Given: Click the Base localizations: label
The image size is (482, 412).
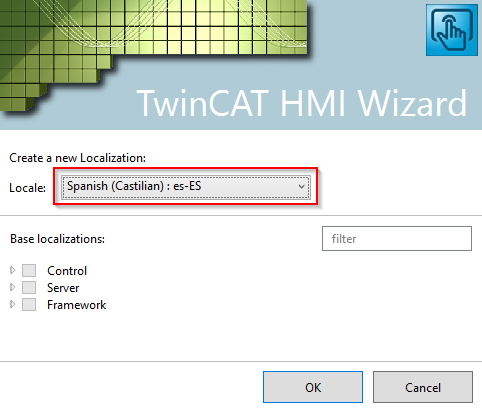Looking at the screenshot, I should click(57, 239).
